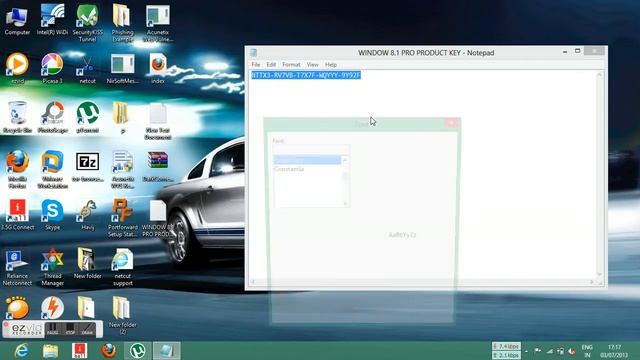640x360 pixels.
Task: Select New Text Document on desktop
Action: [158, 121]
